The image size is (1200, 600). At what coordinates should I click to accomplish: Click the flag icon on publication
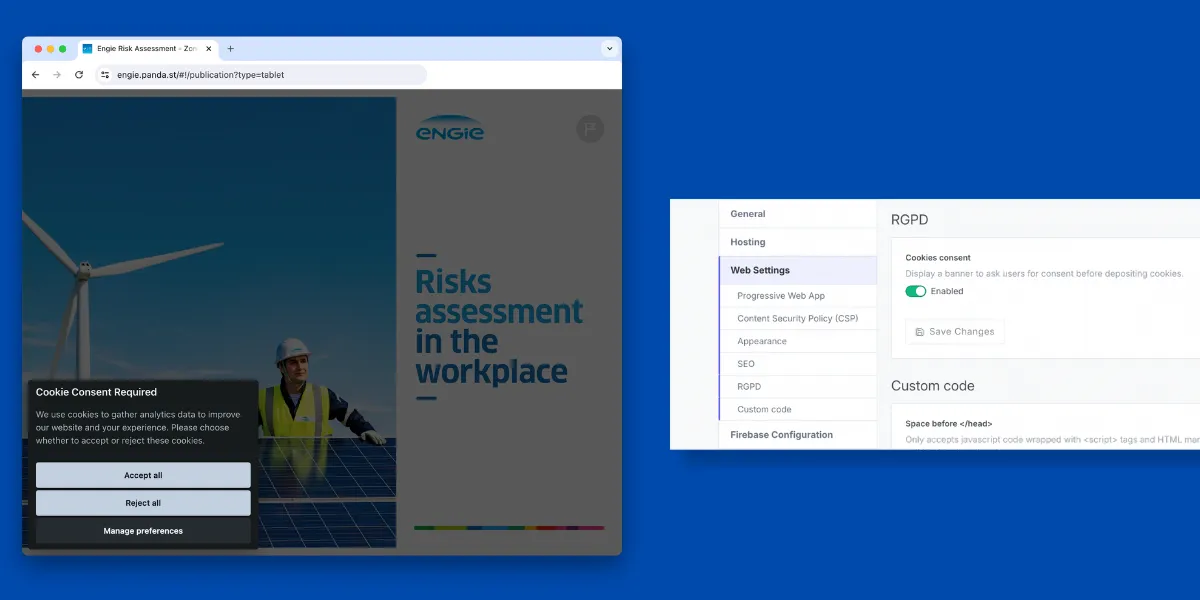[590, 129]
